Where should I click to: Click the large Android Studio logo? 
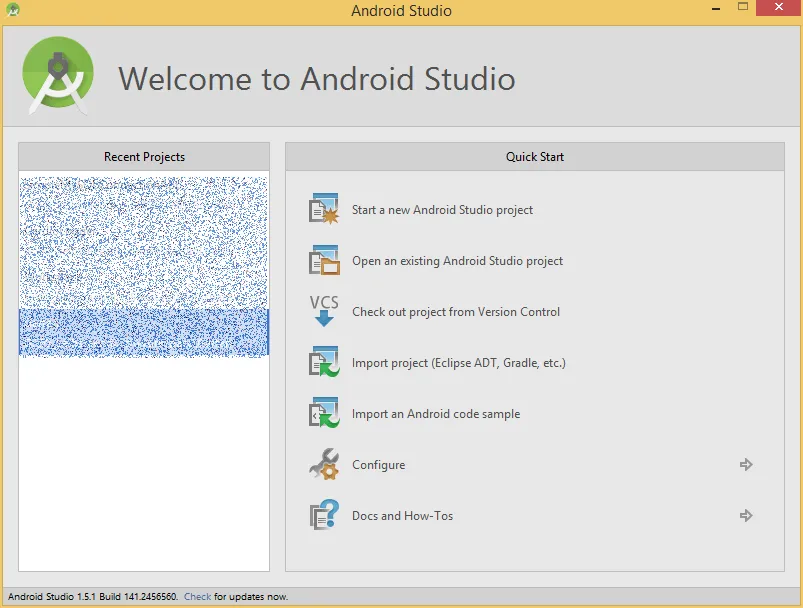tap(58, 76)
